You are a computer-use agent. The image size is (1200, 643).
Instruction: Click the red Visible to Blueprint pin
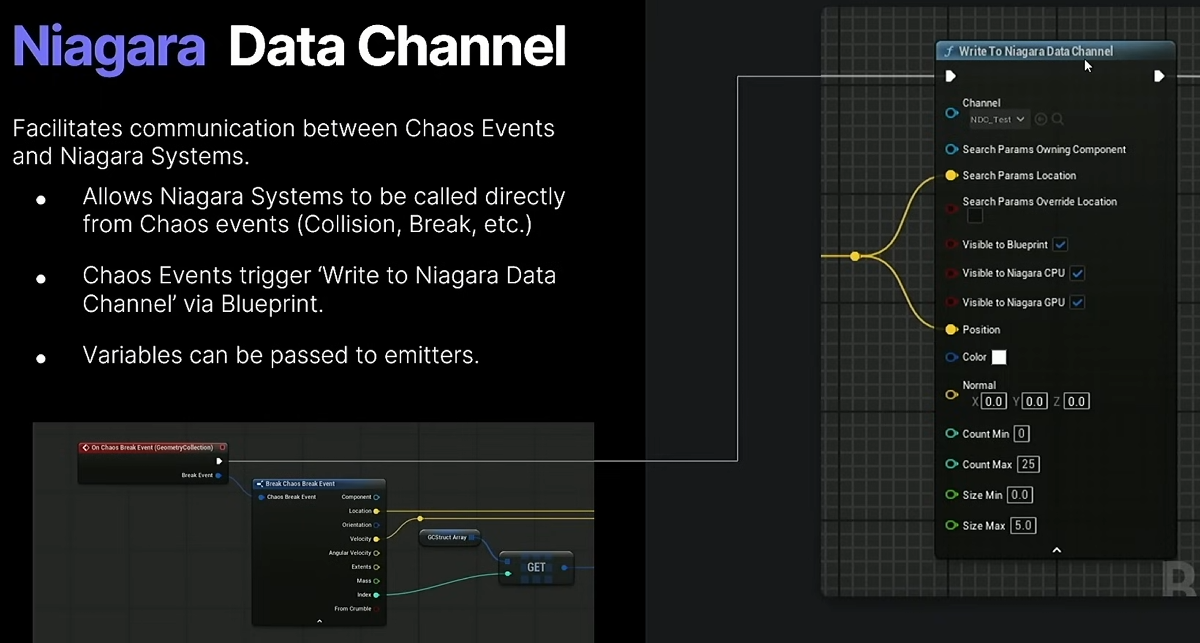[x=951, y=245]
